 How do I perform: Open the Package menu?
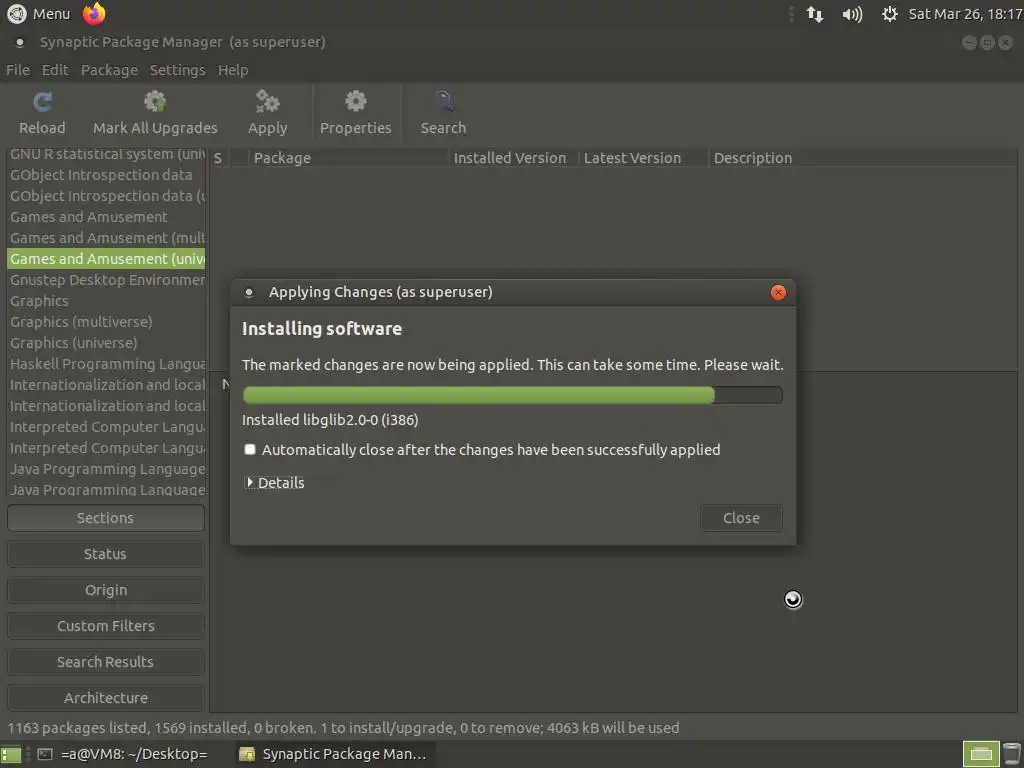coord(109,70)
